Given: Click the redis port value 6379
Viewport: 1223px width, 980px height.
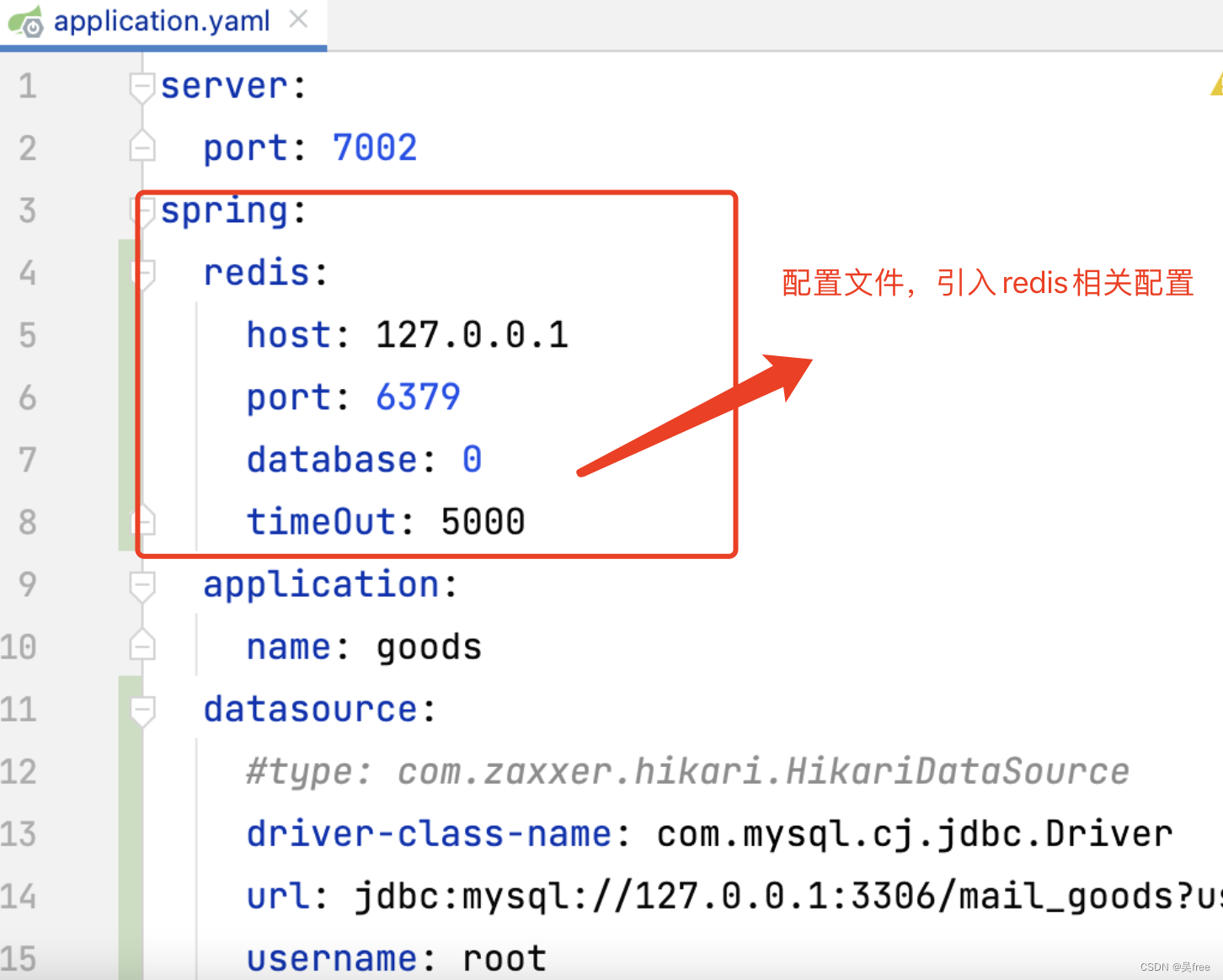Looking at the screenshot, I should (x=418, y=397).
